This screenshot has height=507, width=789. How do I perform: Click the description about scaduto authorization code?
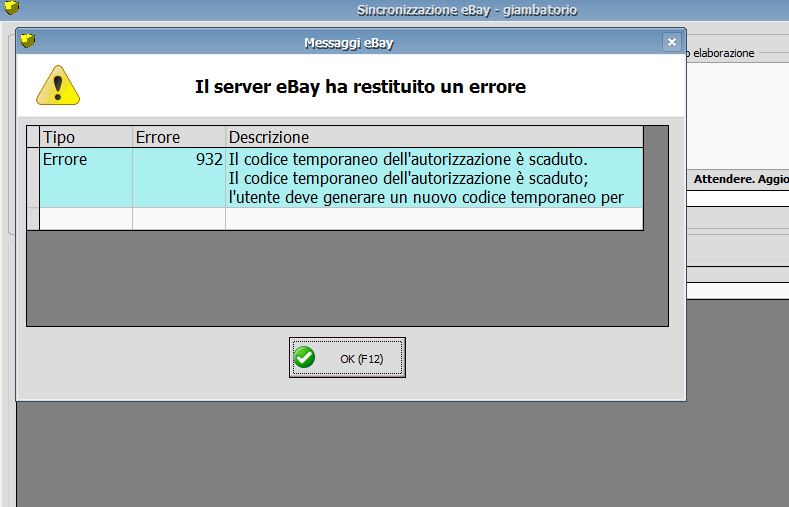point(434,178)
